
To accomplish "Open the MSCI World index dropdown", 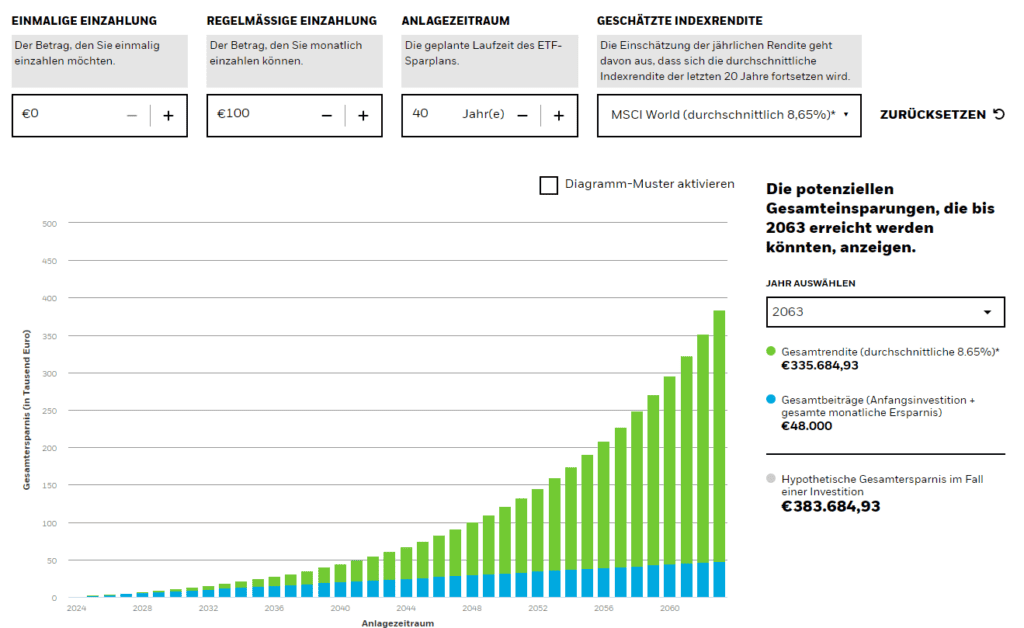I will pos(729,115).
